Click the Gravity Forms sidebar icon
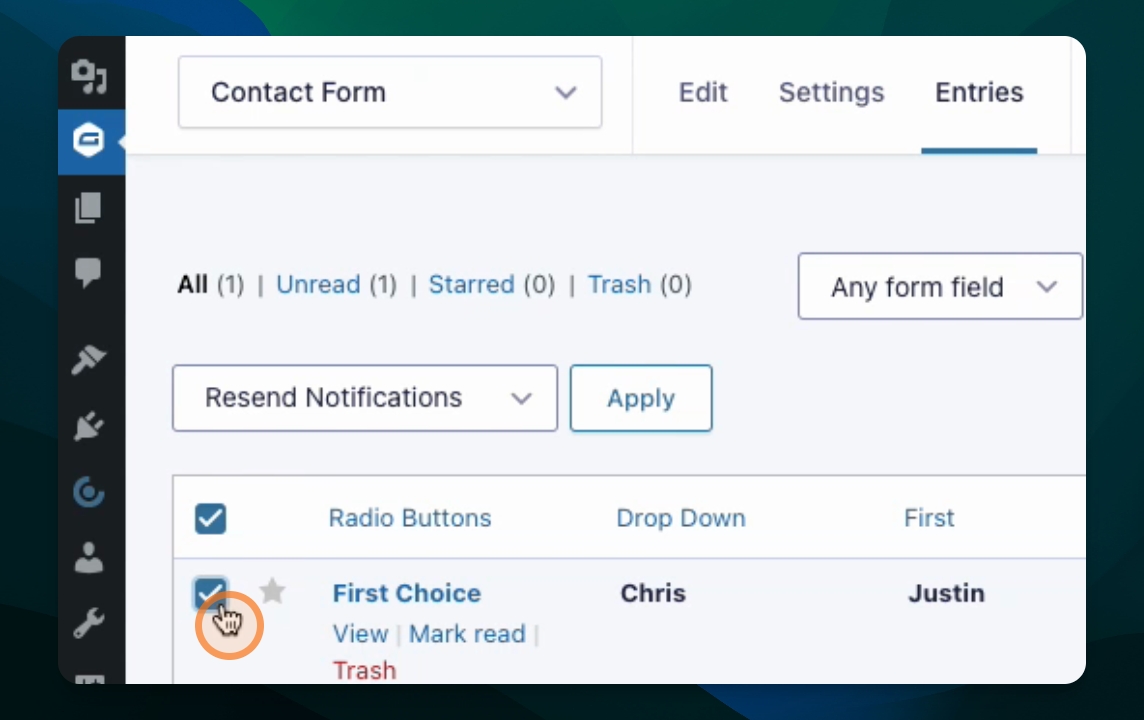Viewport: 1144px width, 720px height. (89, 141)
